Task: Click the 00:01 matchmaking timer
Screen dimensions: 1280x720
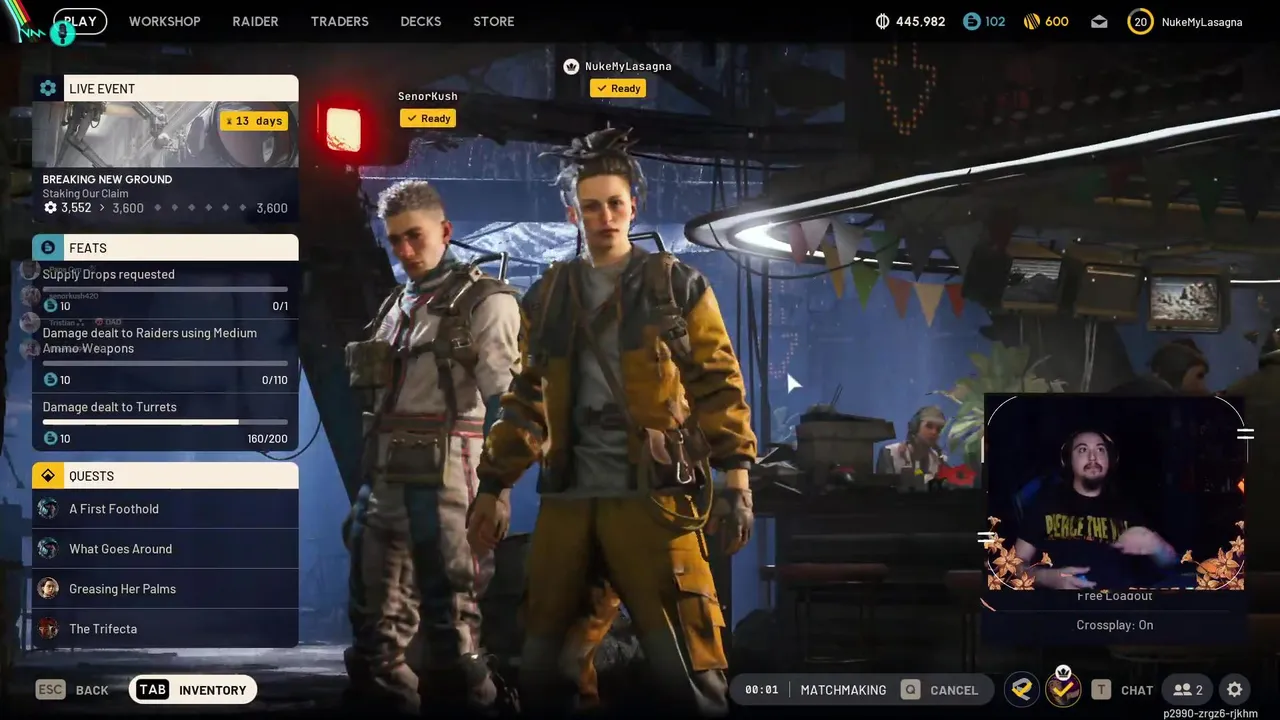Action: point(762,690)
